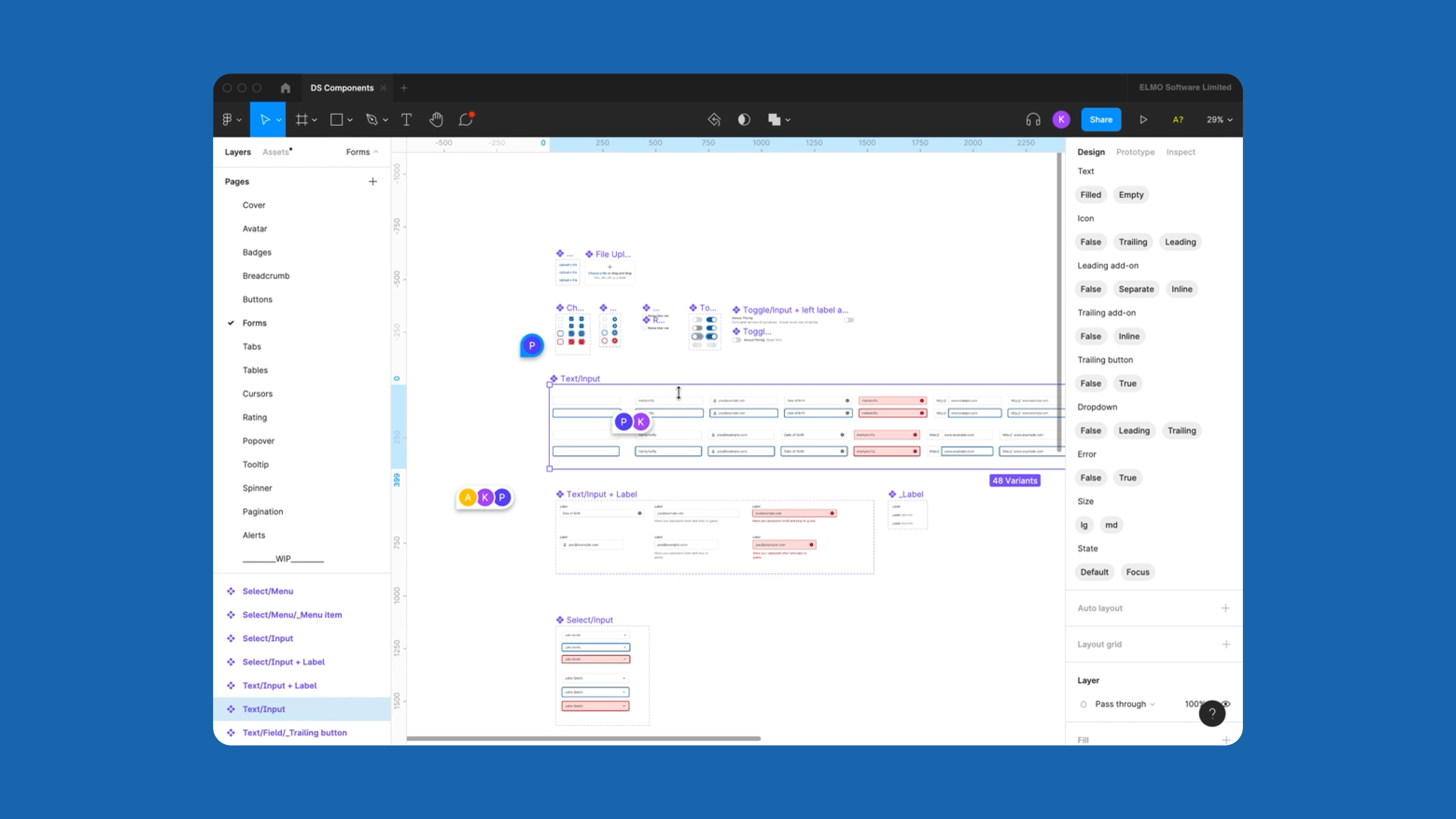
Task: Click the A? missing fonts icon
Action: click(x=1178, y=119)
